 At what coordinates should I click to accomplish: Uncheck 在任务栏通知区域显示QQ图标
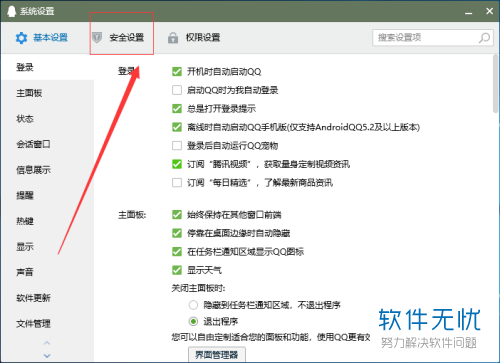click(x=177, y=251)
